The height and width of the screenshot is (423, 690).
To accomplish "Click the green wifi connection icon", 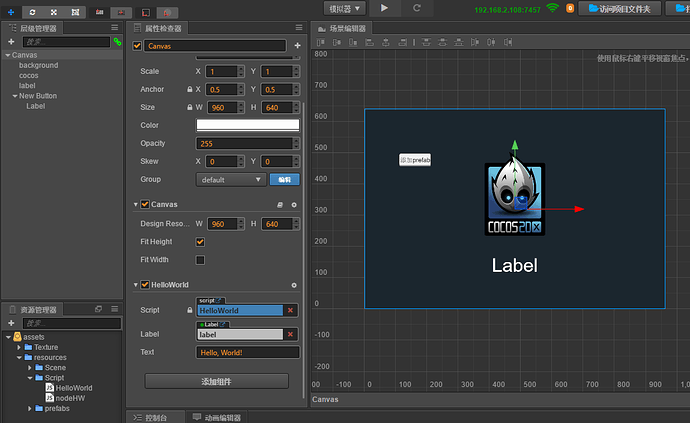I will pos(552,8).
